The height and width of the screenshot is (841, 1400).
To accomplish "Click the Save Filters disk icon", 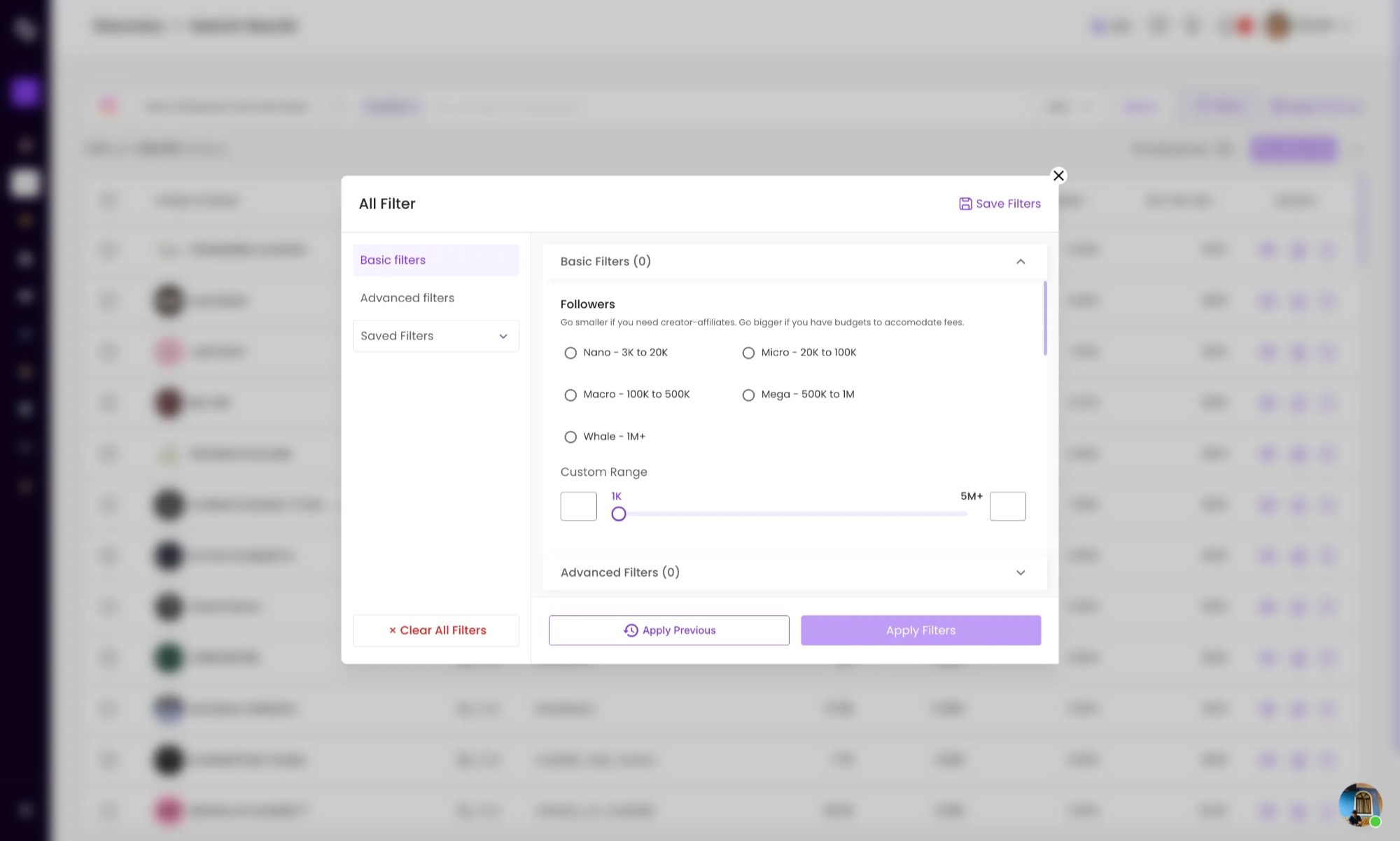I will pyautogui.click(x=965, y=204).
